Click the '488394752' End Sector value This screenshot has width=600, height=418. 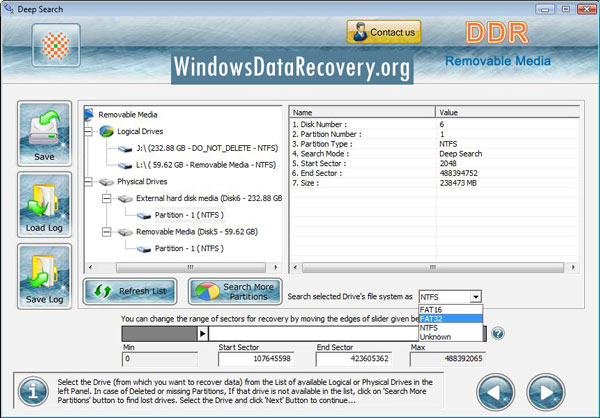(458, 173)
